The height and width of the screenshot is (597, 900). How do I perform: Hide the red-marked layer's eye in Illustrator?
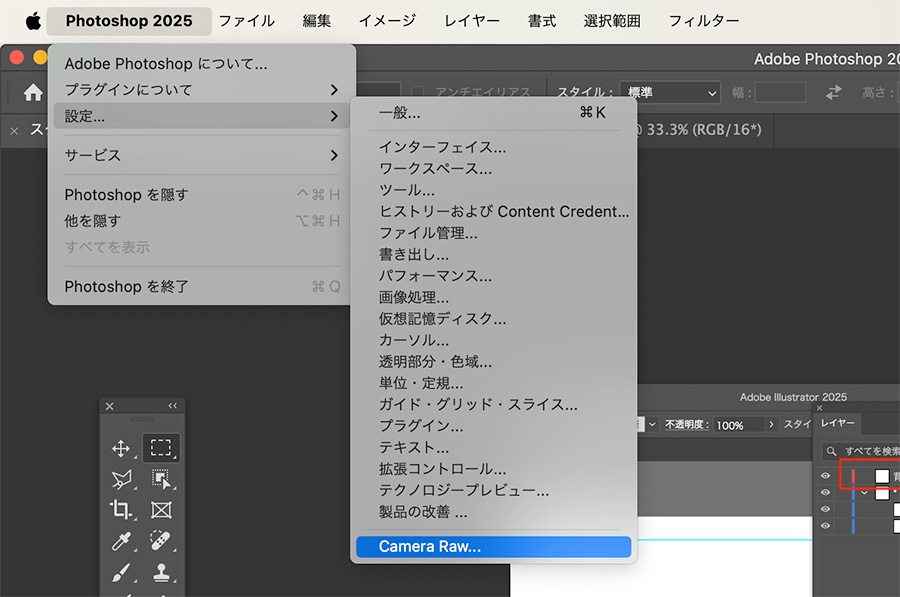[x=825, y=475]
